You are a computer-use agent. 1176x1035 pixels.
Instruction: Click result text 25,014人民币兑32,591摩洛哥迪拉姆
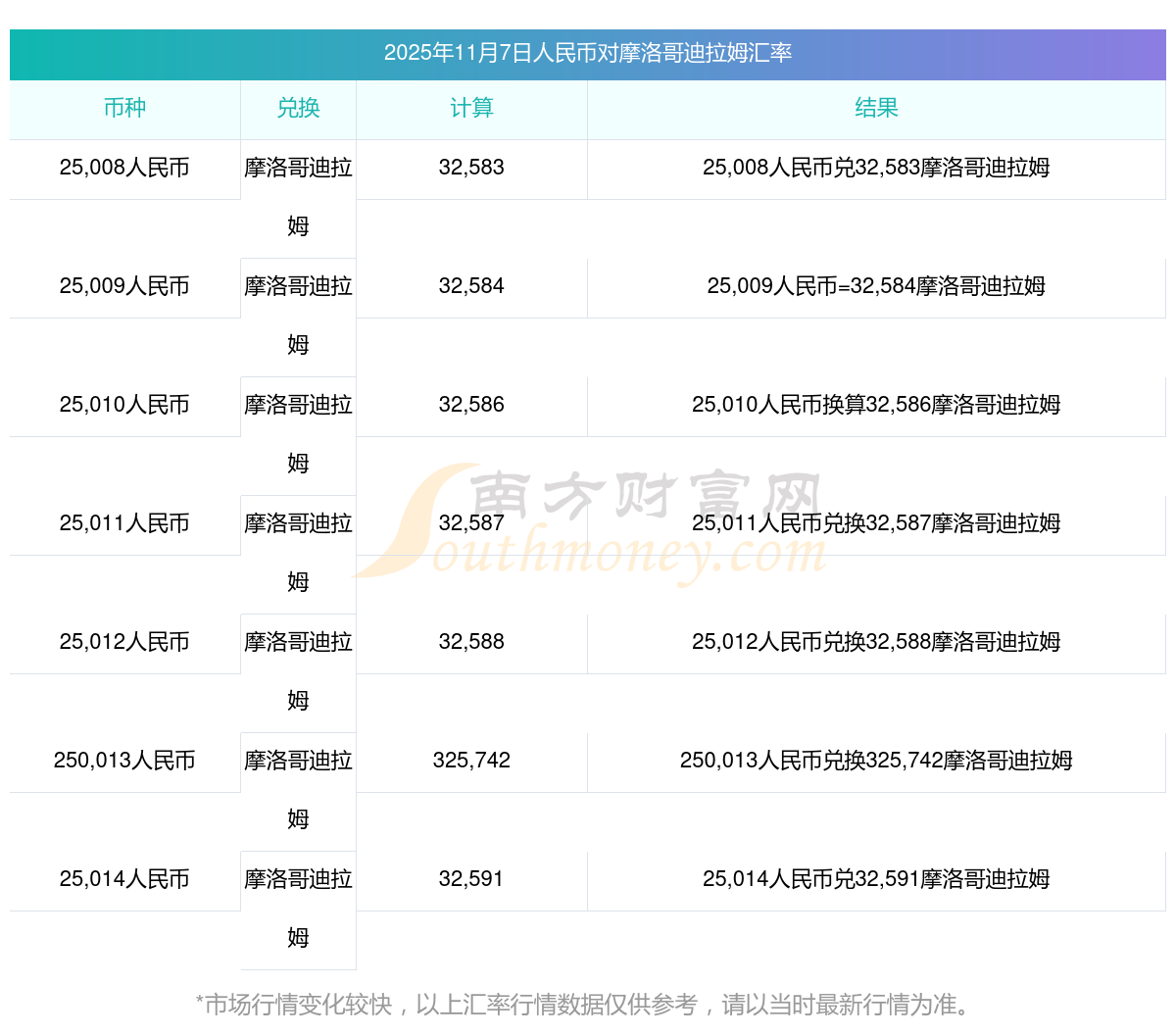click(x=876, y=879)
